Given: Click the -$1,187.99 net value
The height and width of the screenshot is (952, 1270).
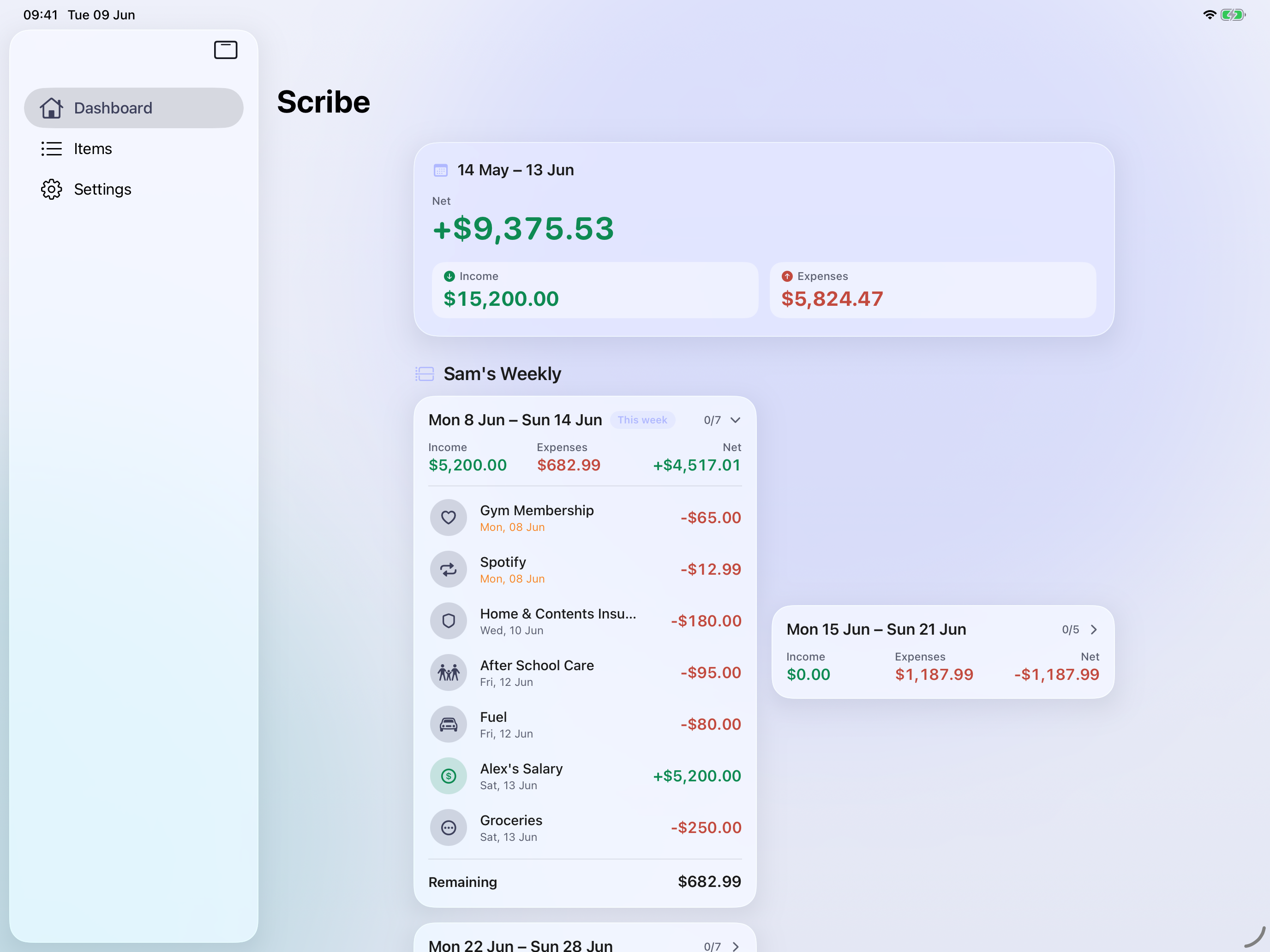Looking at the screenshot, I should pos(1056,675).
